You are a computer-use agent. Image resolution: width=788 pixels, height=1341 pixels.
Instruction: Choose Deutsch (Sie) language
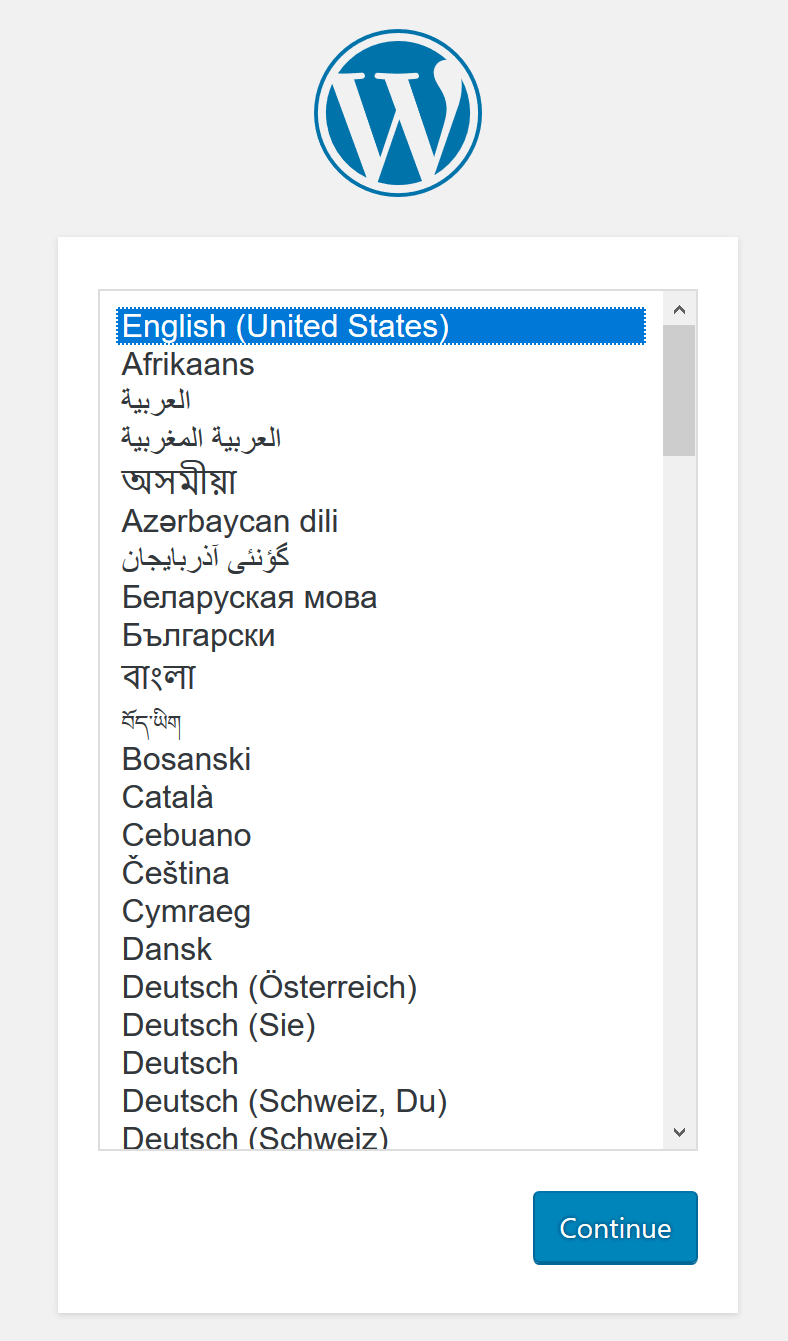pos(381,1025)
